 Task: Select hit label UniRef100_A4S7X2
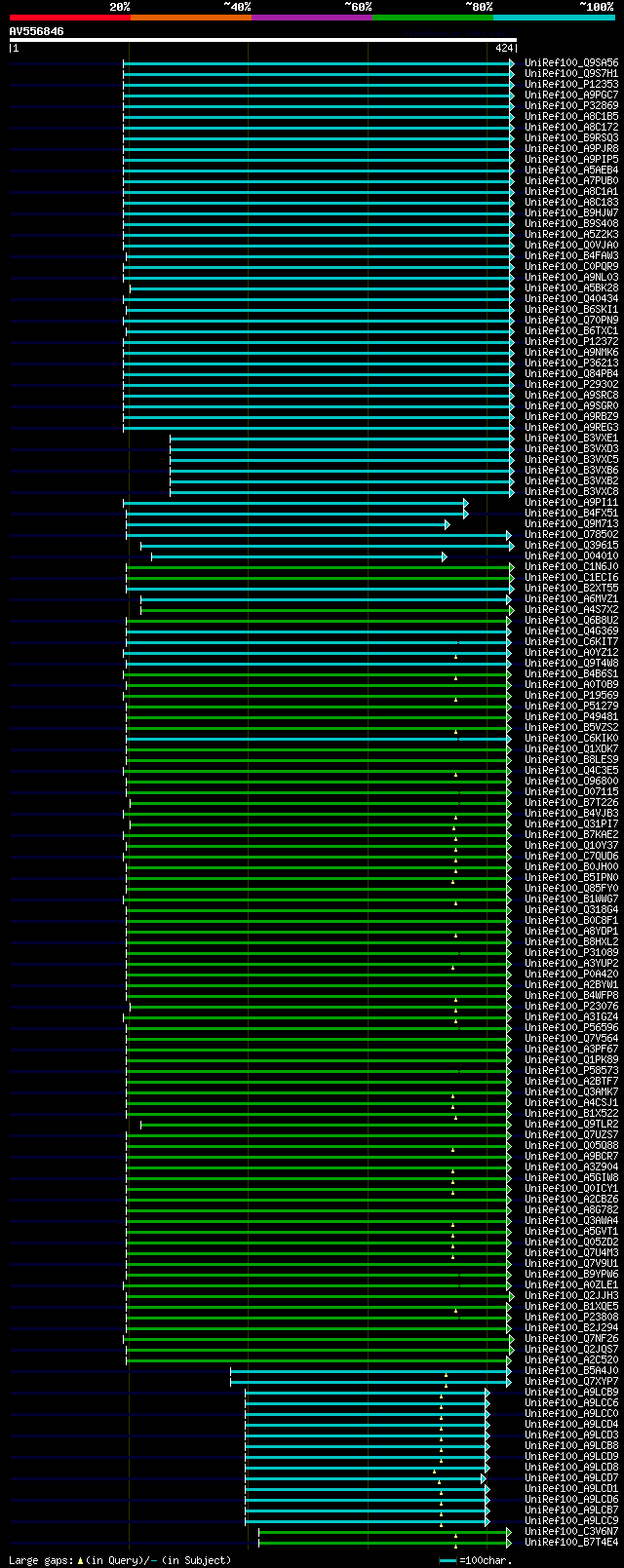pos(571,610)
